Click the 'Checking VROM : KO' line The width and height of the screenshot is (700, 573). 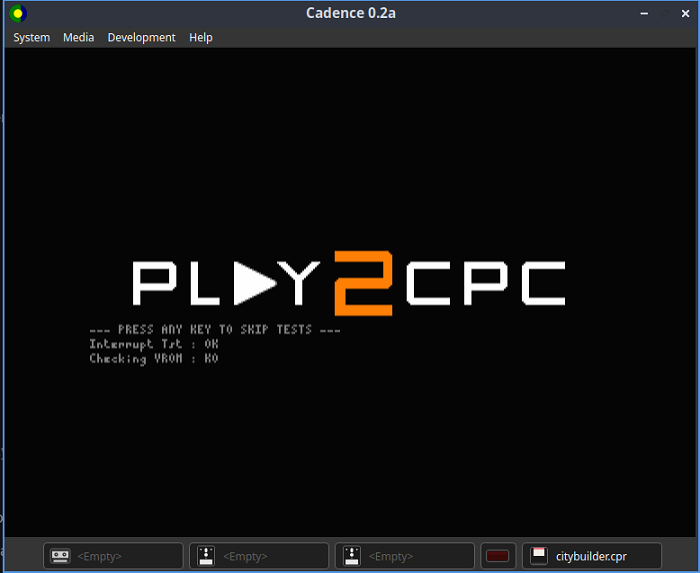(x=154, y=359)
